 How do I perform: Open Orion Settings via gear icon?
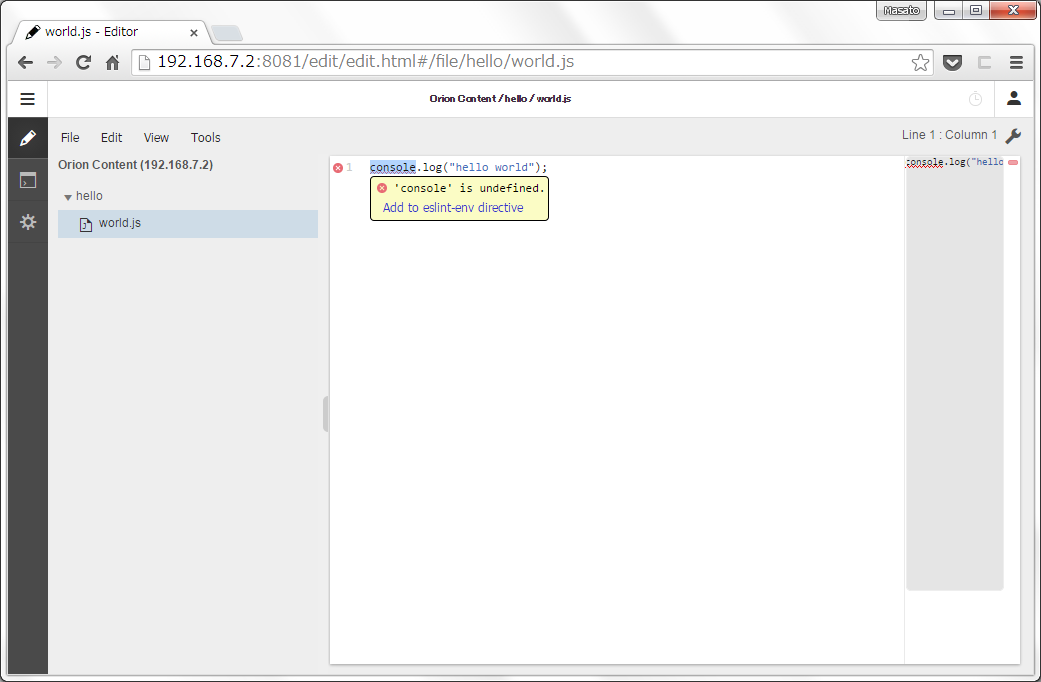coord(27,222)
